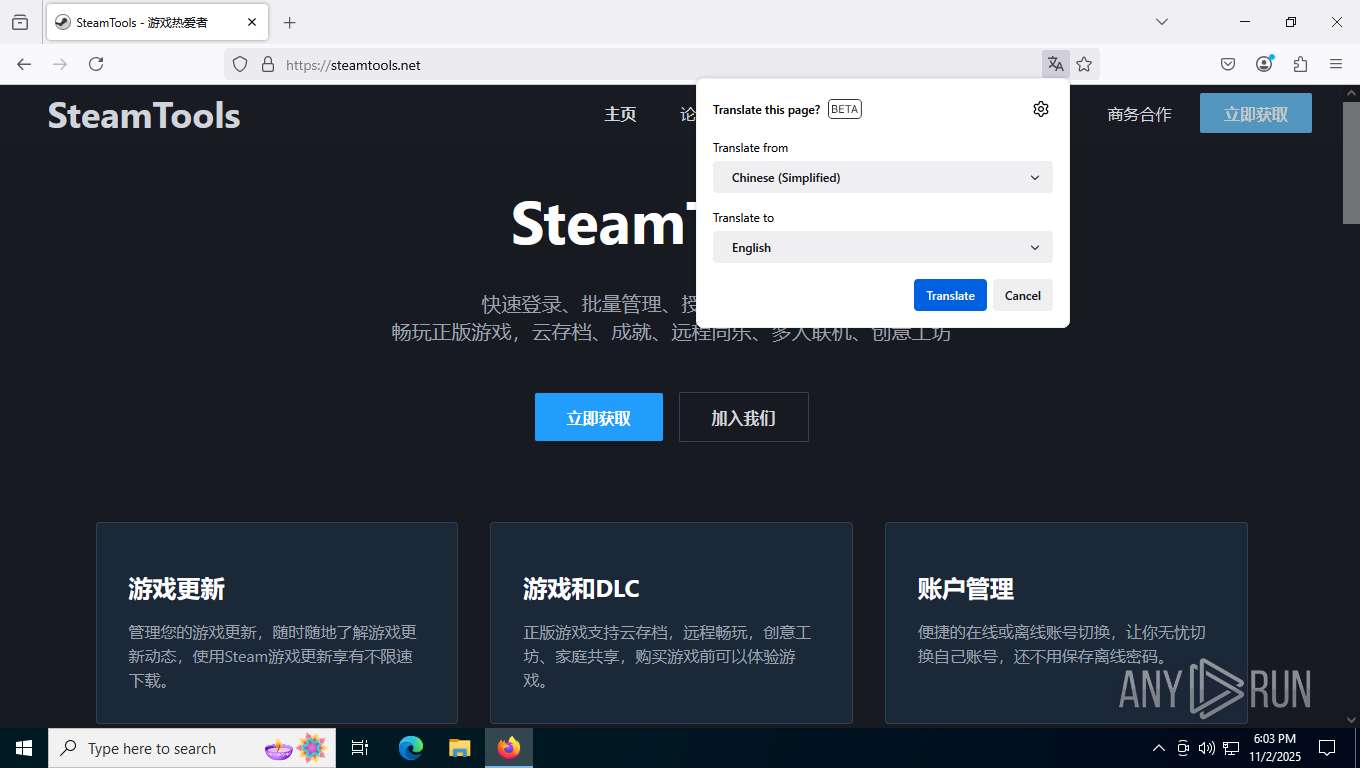Viewport: 1360px width, 768px height.
Task: Click the Firefox taskbar icon
Action: [509, 748]
